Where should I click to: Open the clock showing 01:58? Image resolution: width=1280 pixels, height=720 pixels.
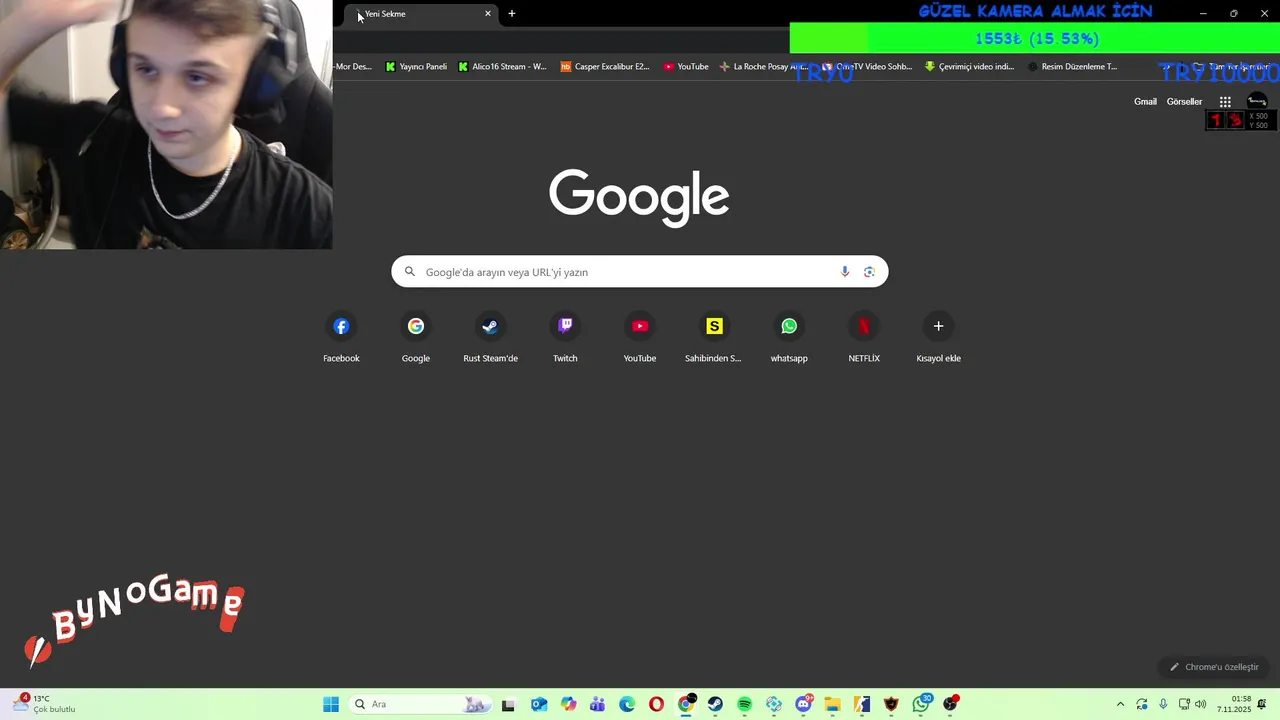pos(1234,705)
